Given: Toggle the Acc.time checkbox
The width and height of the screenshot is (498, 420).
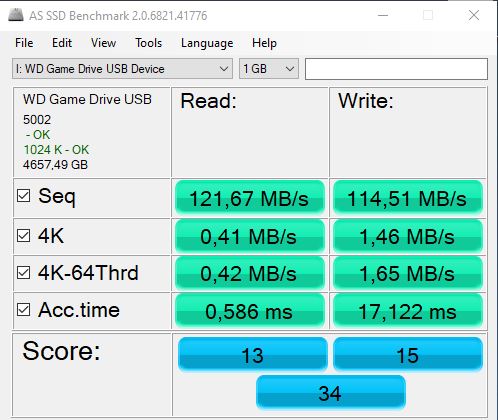Looking at the screenshot, I should tap(24, 310).
